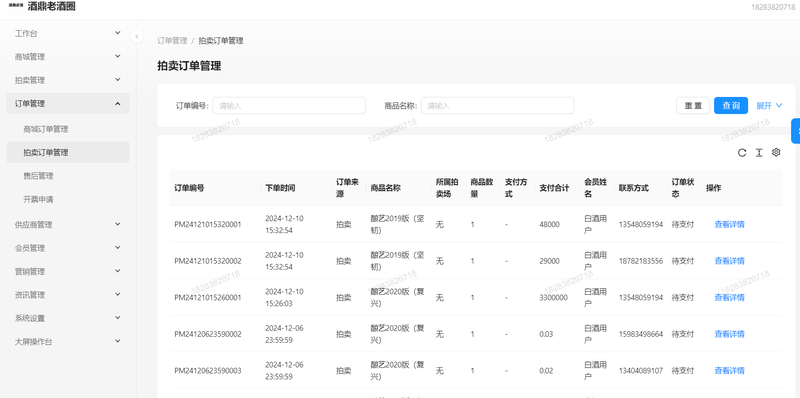
Task: Click the 订单状态 column header
Action: [683, 188]
